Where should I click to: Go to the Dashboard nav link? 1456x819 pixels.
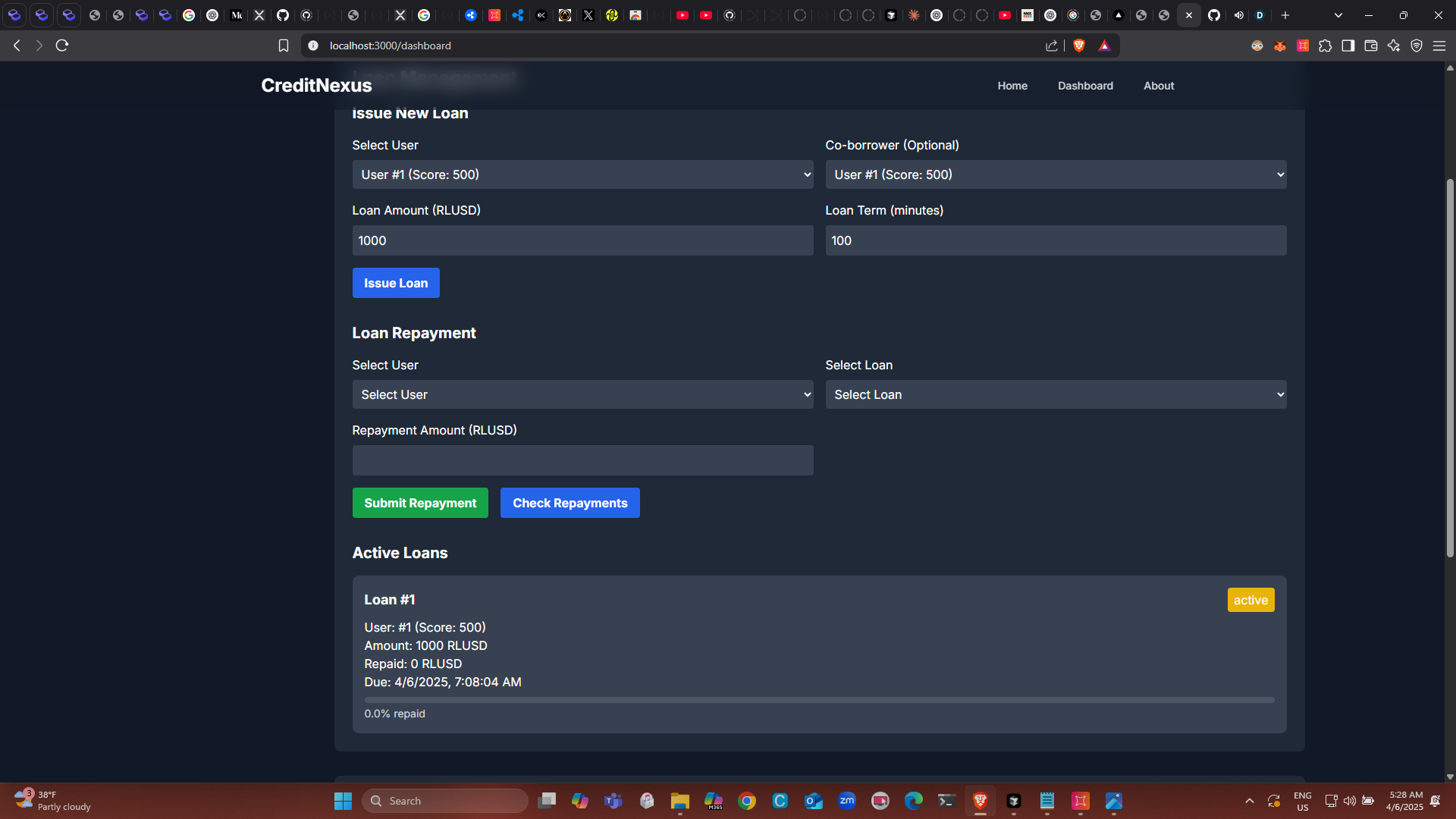point(1085,86)
